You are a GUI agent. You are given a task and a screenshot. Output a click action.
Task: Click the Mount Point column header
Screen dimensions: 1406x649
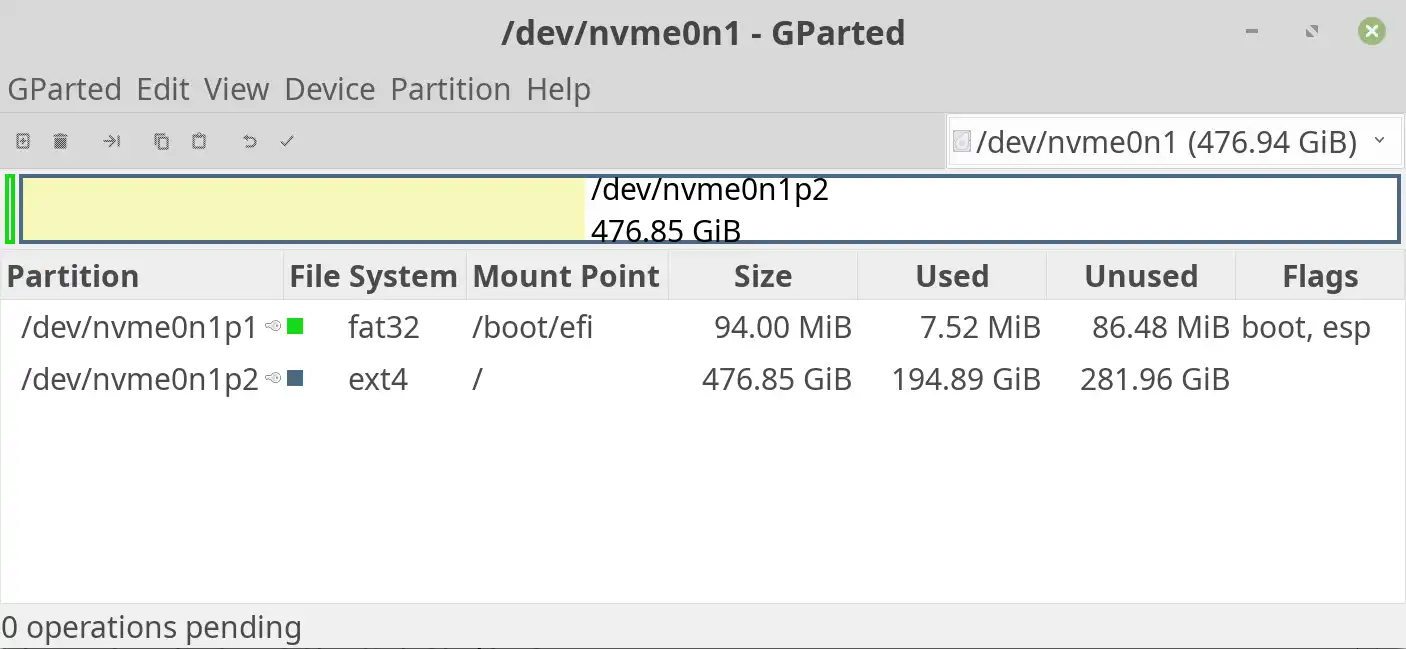point(566,276)
